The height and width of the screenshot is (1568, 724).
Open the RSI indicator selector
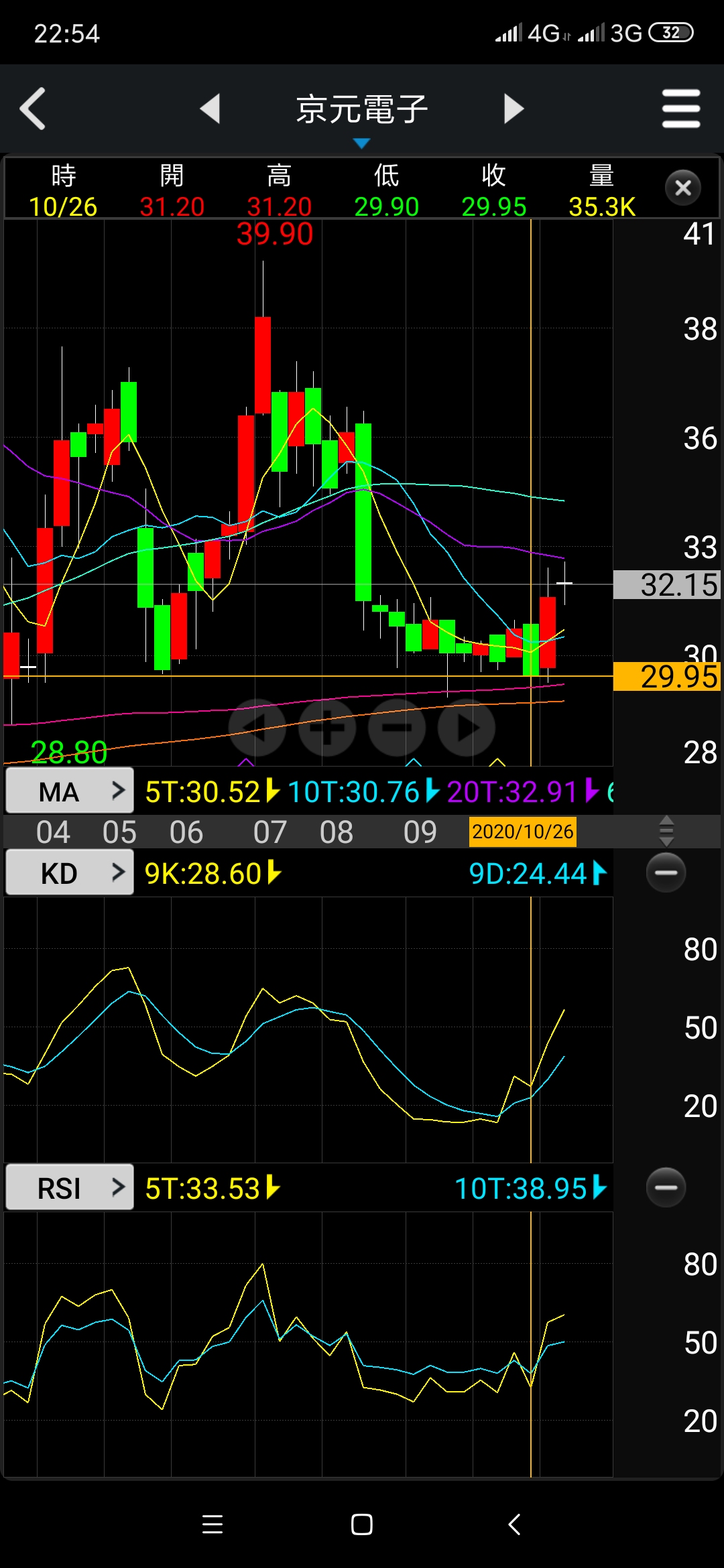tap(70, 1188)
